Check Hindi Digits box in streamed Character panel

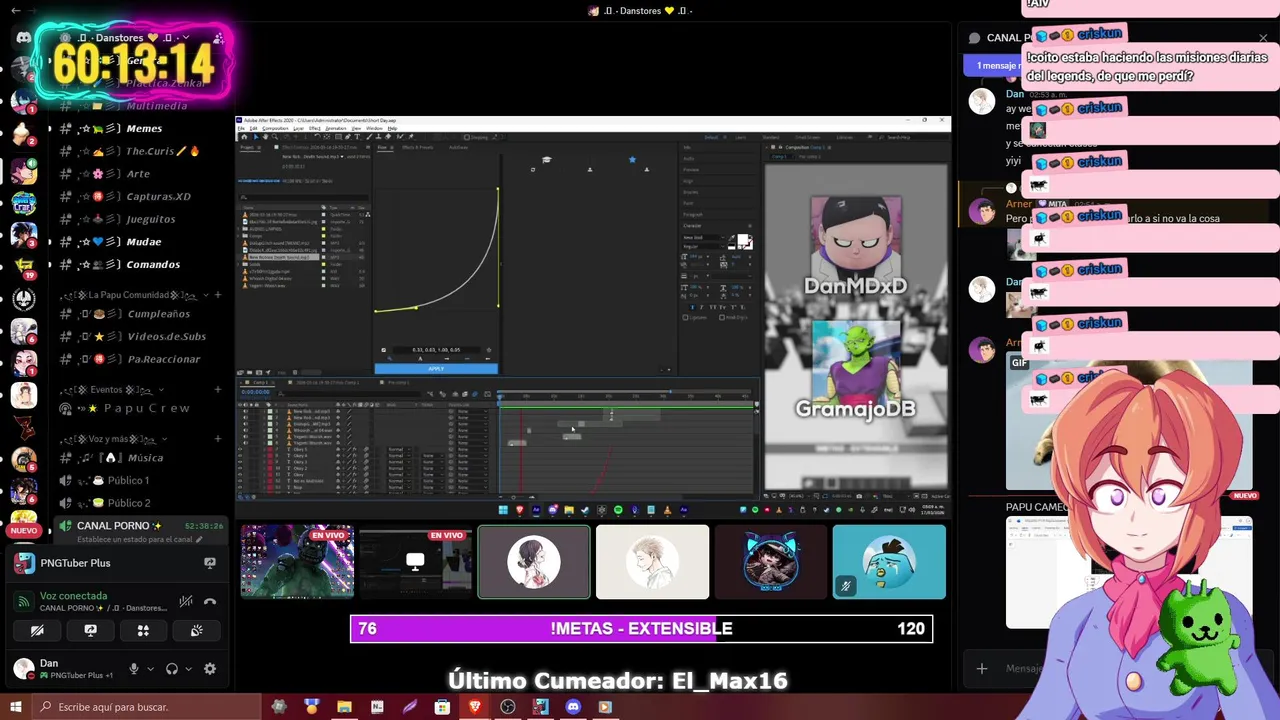pyautogui.click(x=723, y=317)
